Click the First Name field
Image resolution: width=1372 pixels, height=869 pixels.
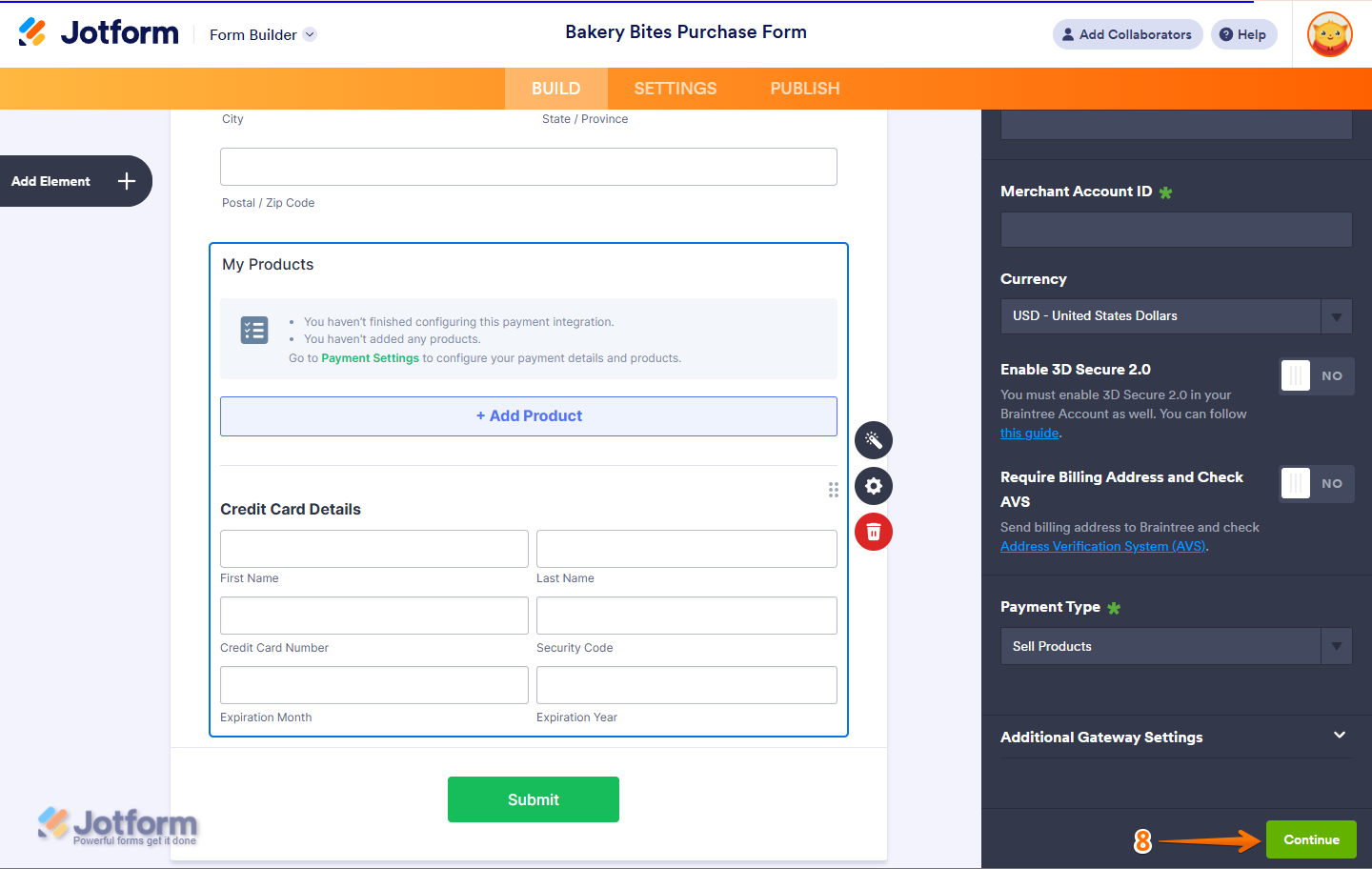tap(374, 549)
